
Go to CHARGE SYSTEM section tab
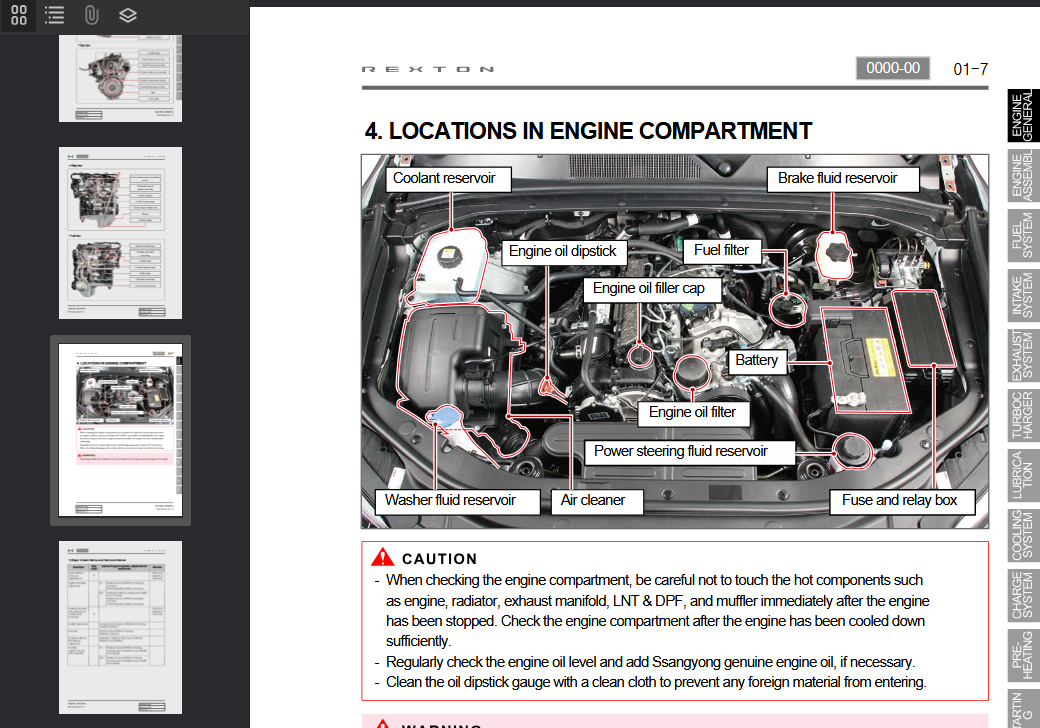(x=1023, y=595)
